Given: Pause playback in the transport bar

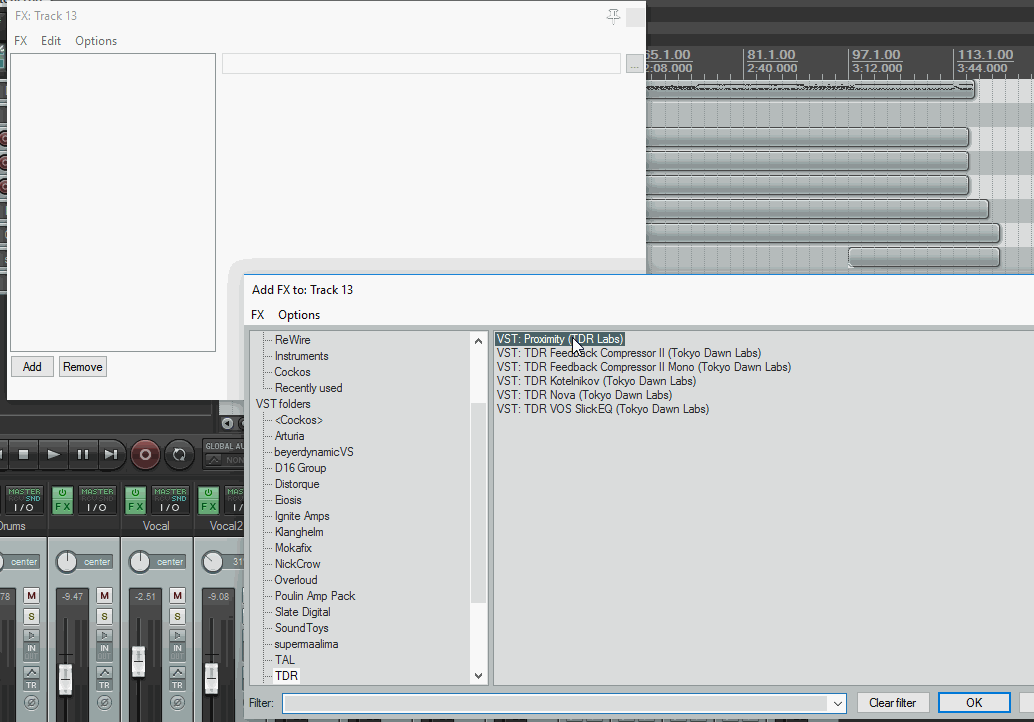Looking at the screenshot, I should click(x=82, y=454).
